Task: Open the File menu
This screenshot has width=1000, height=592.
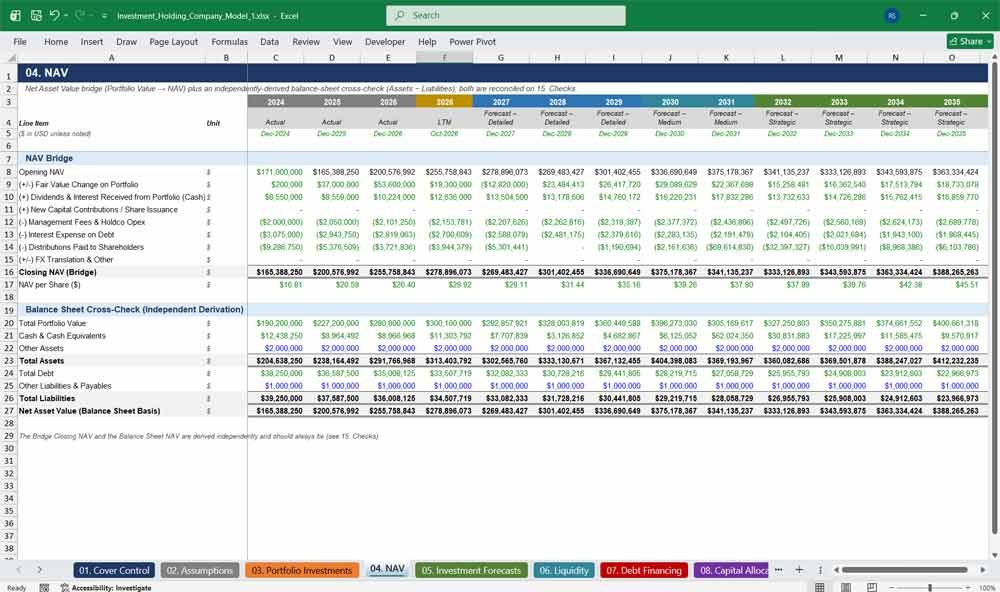Action: pos(20,41)
